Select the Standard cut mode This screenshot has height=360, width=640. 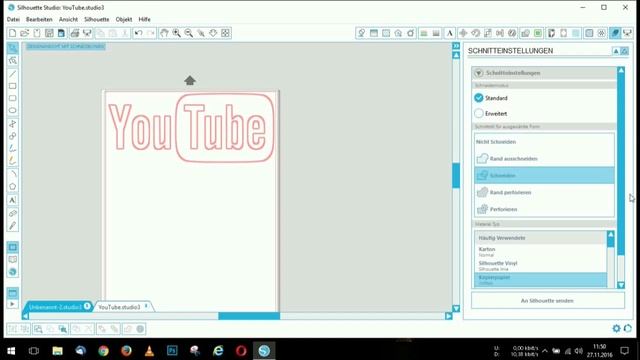point(479,98)
